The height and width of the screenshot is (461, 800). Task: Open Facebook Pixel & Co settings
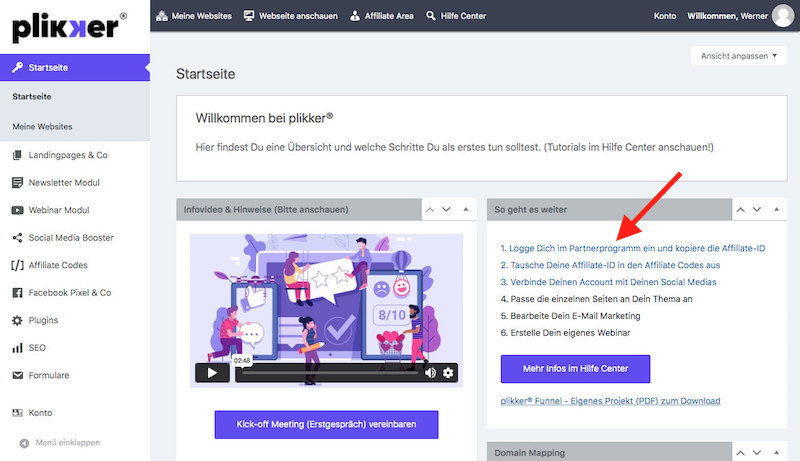70,293
